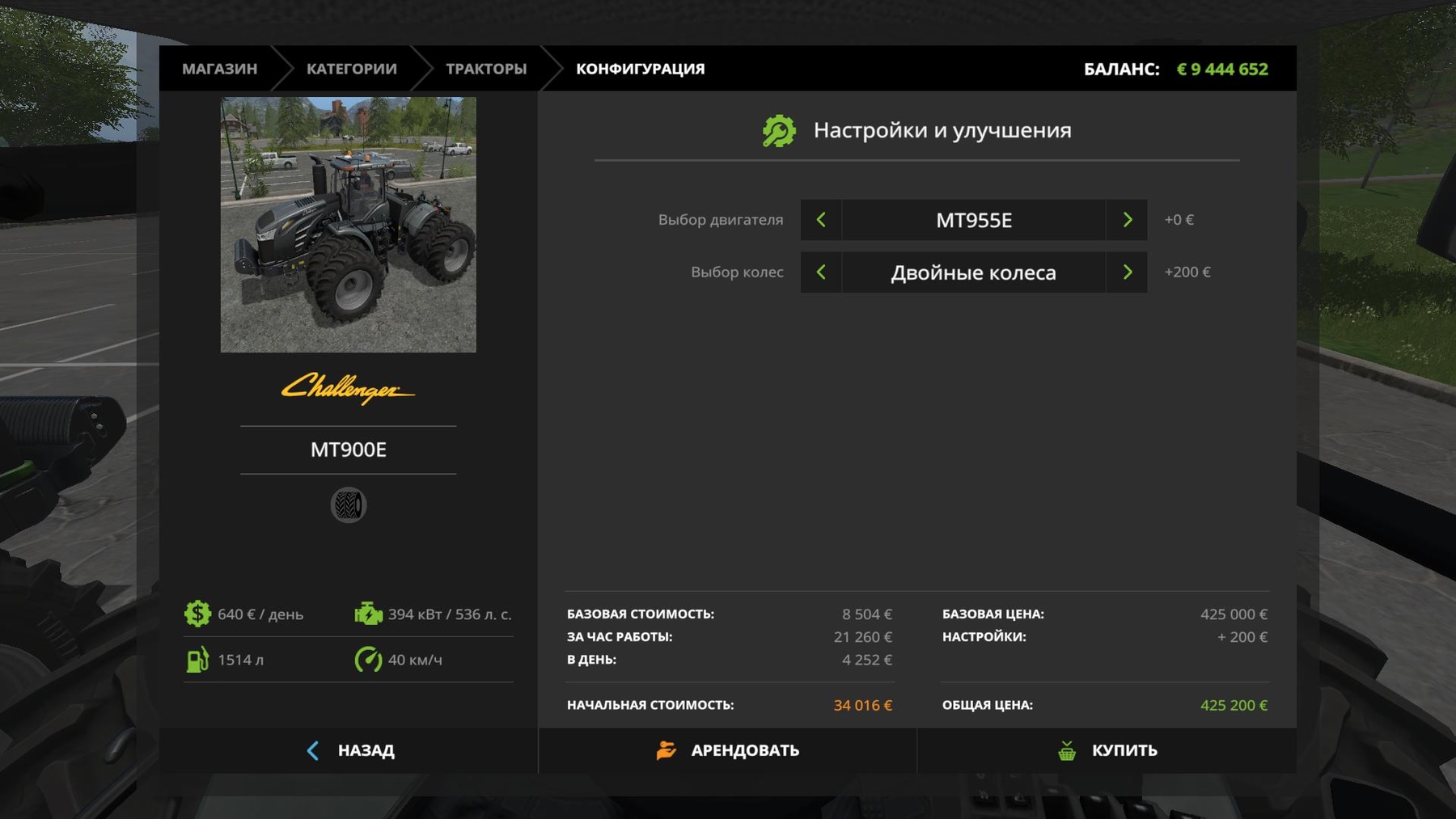Click the fuel tank capacity icon
This screenshot has width=1456, height=819.
coord(197,660)
